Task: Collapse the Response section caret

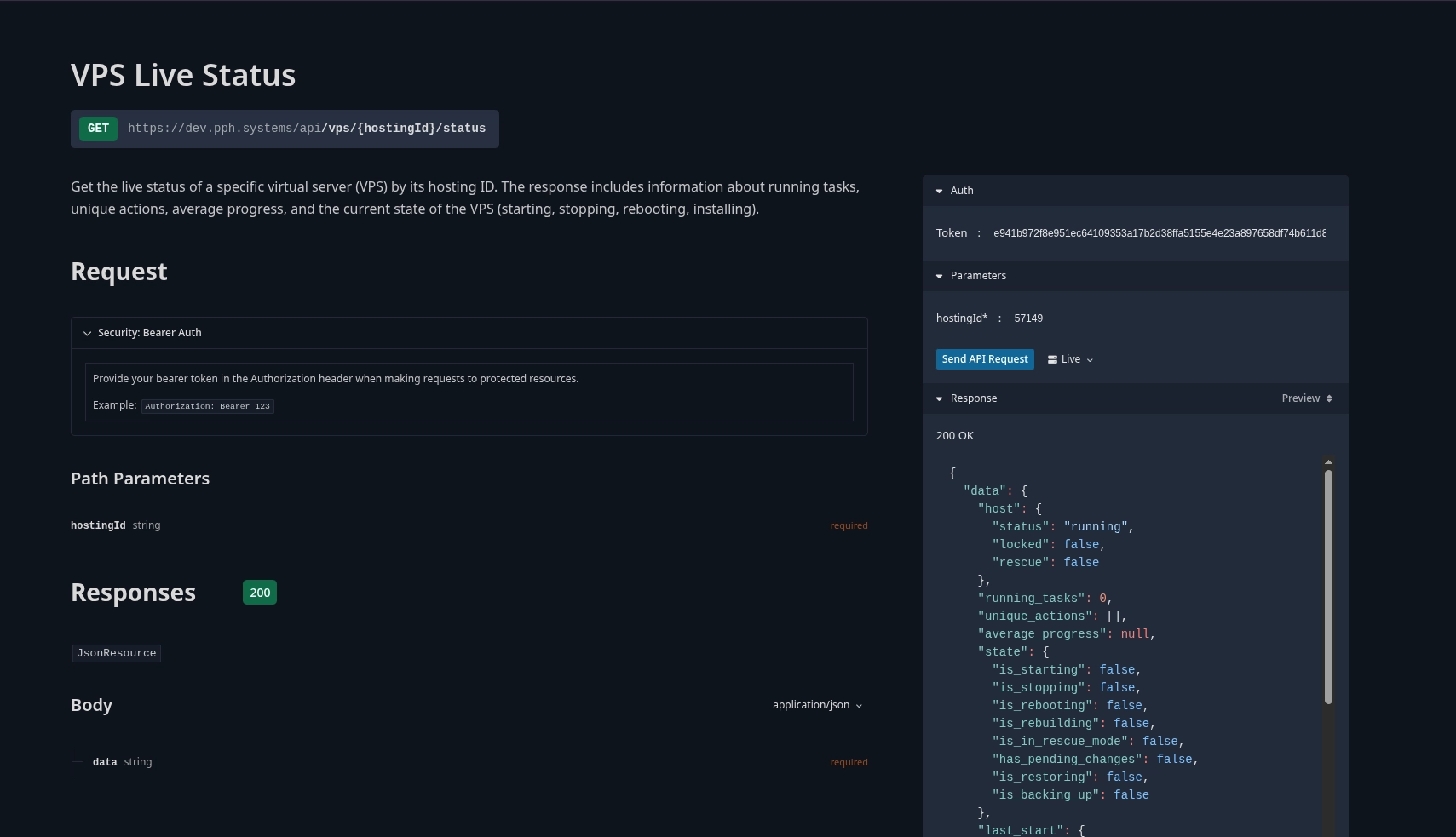Action: point(939,398)
